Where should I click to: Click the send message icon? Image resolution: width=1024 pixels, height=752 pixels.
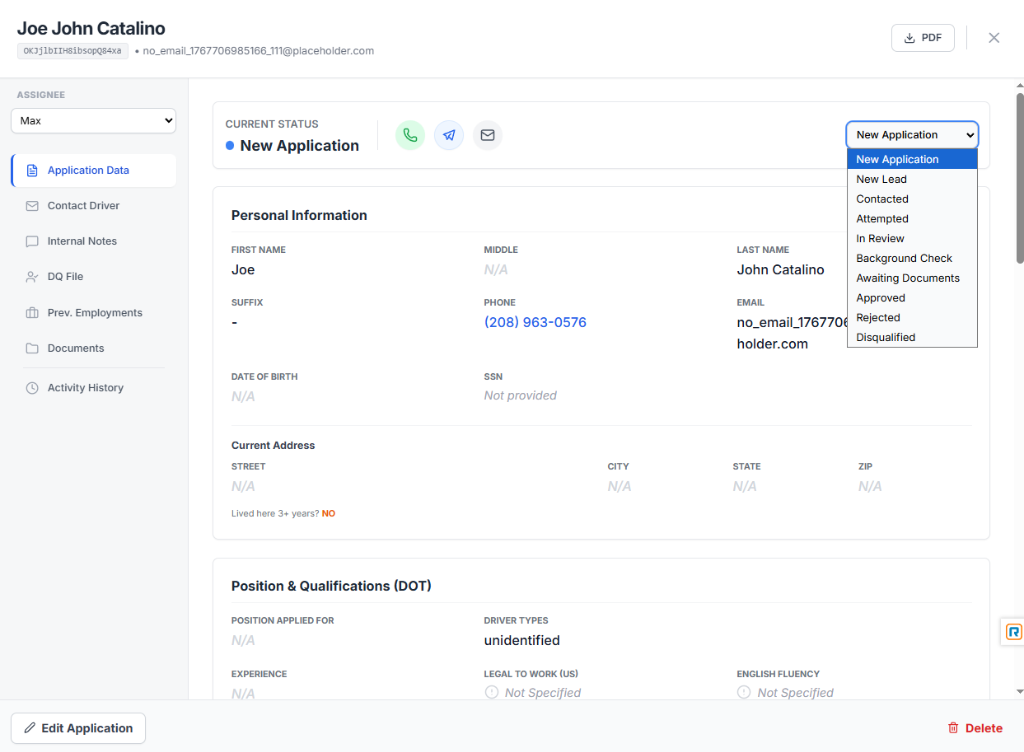(x=448, y=135)
